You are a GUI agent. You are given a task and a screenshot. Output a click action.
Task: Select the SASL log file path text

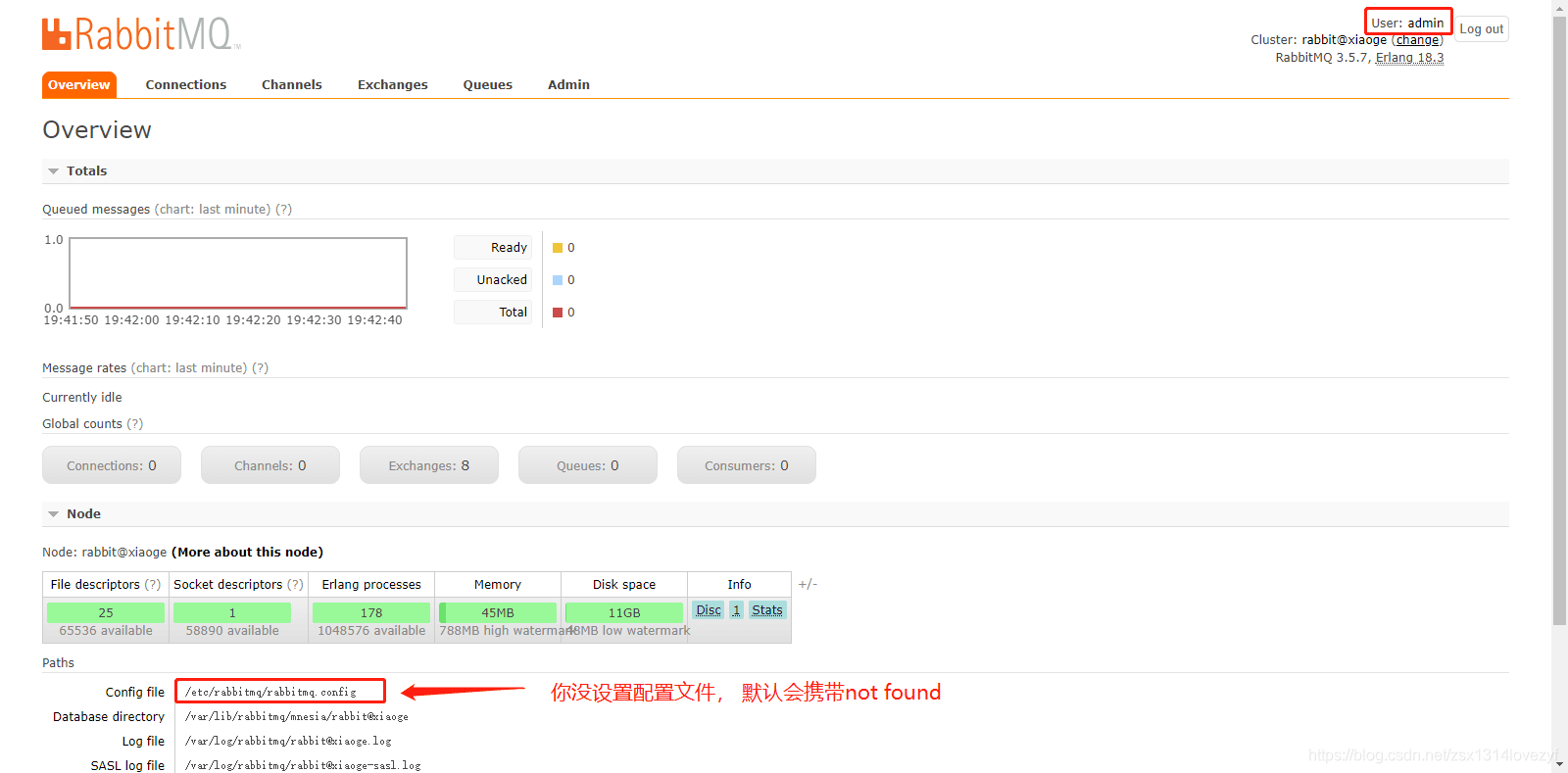tap(303, 766)
